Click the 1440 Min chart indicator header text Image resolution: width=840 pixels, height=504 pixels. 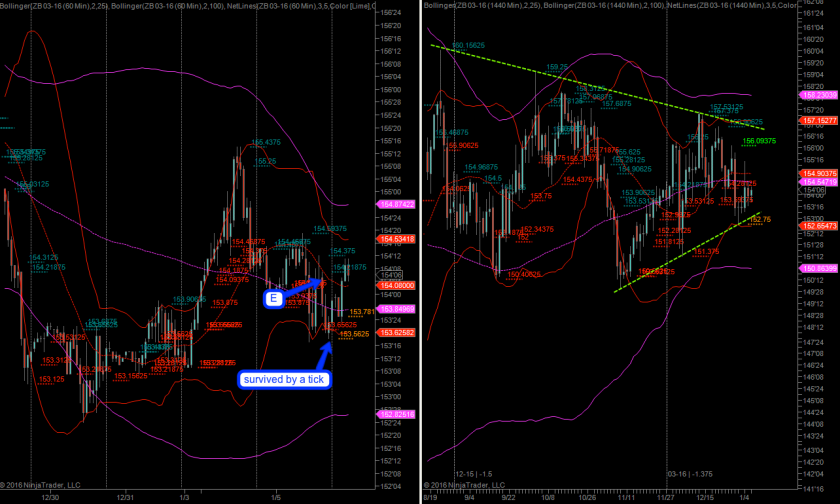pos(610,5)
